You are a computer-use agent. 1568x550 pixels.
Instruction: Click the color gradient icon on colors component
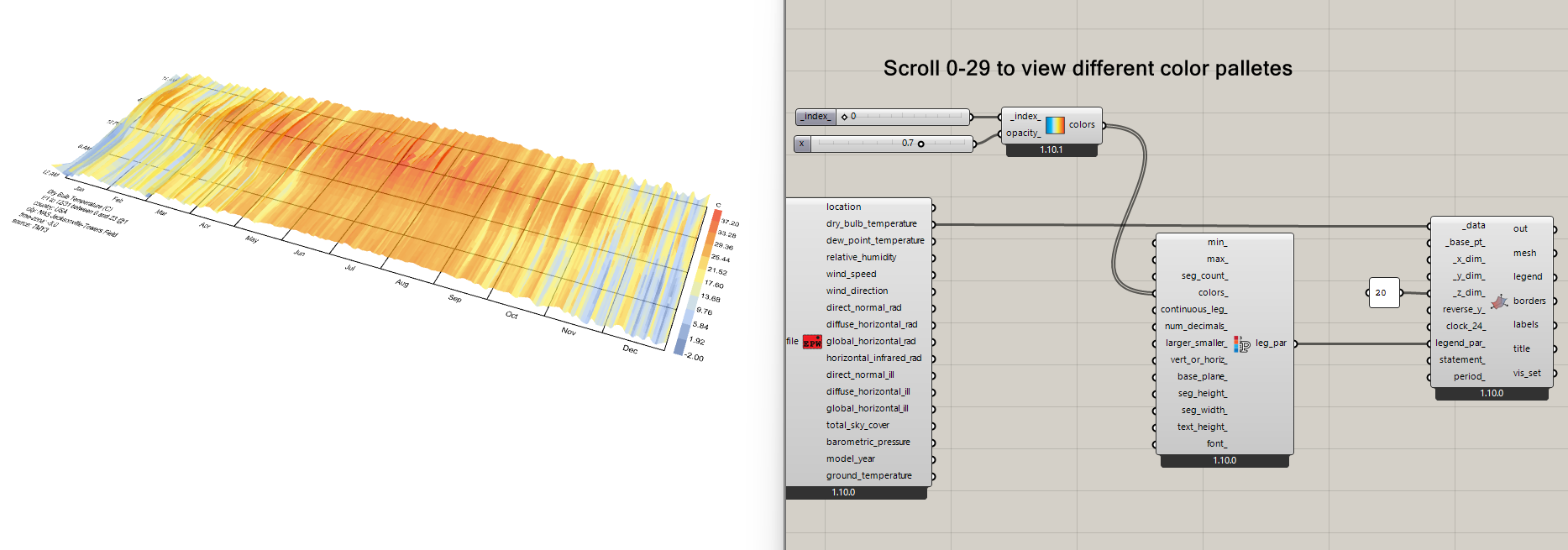pyautogui.click(x=1055, y=125)
